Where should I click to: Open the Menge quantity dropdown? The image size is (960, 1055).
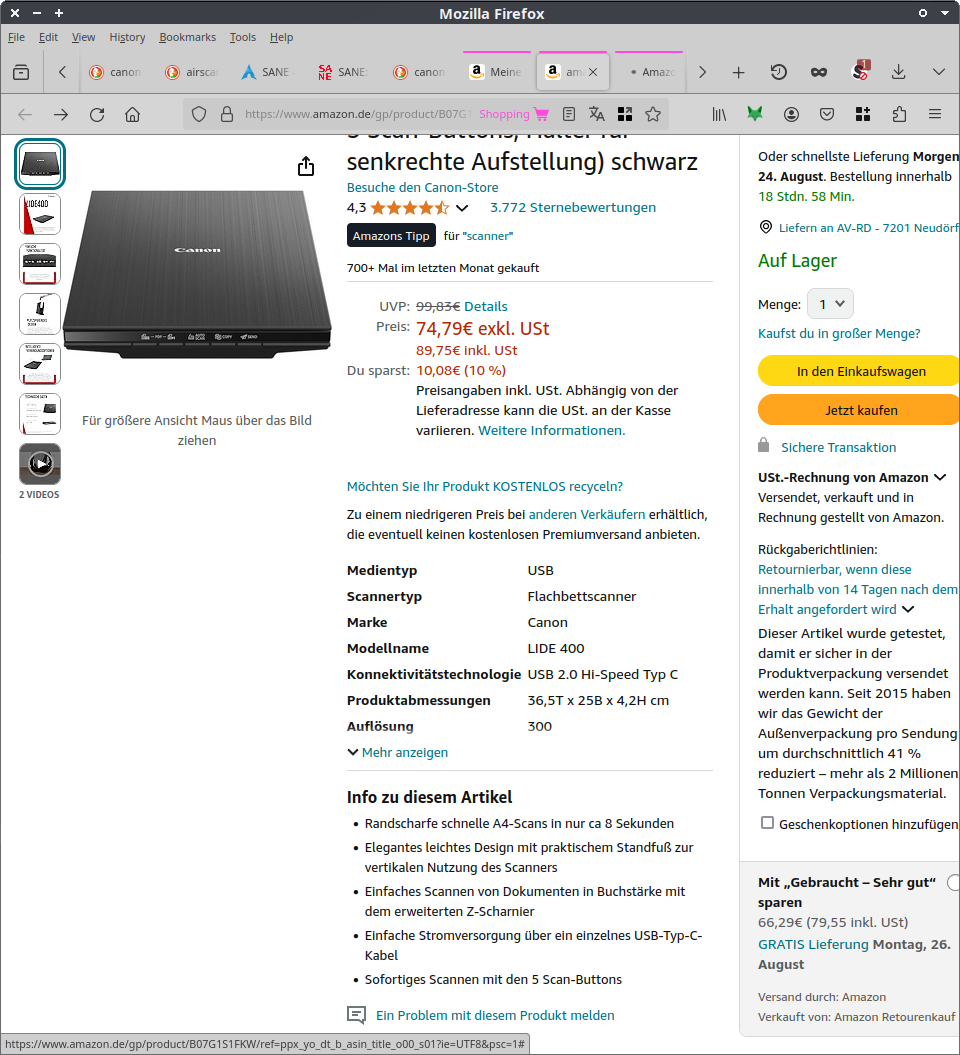830,304
